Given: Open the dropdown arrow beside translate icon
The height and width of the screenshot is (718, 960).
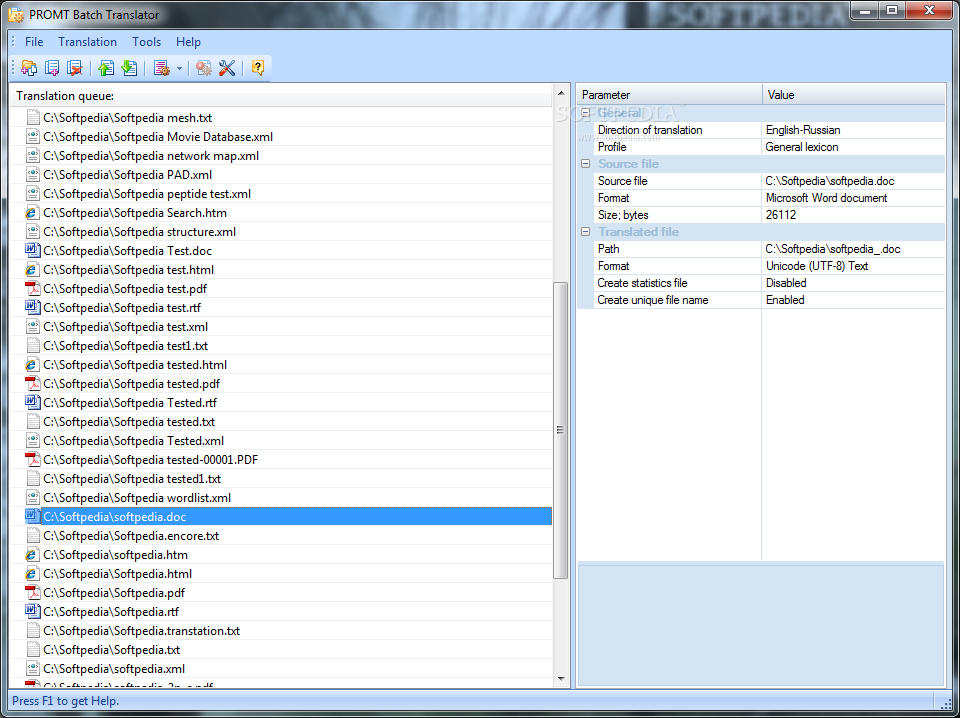Looking at the screenshot, I should (179, 69).
